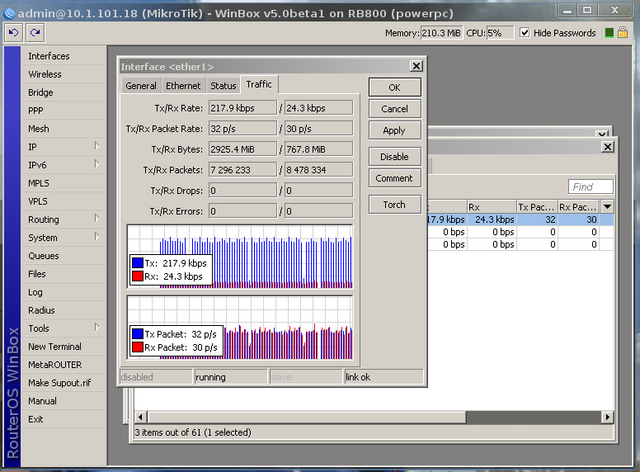
Task: Open the Wireless menu
Action: (x=63, y=74)
